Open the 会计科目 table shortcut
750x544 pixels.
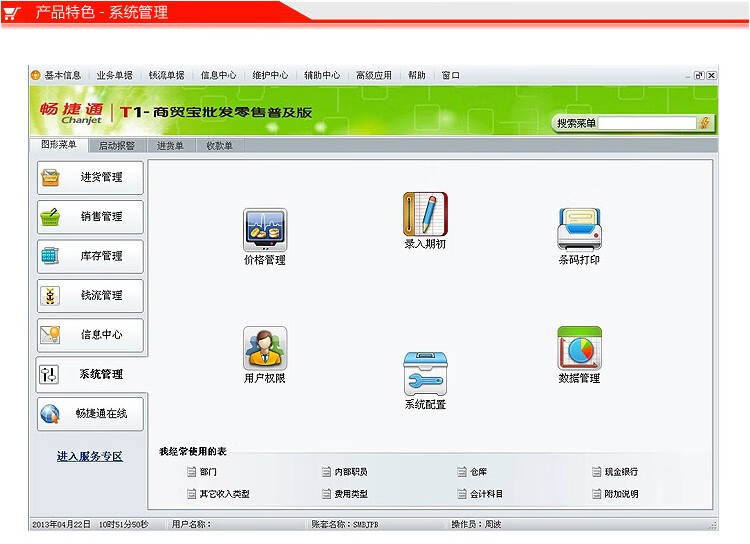(x=480, y=494)
